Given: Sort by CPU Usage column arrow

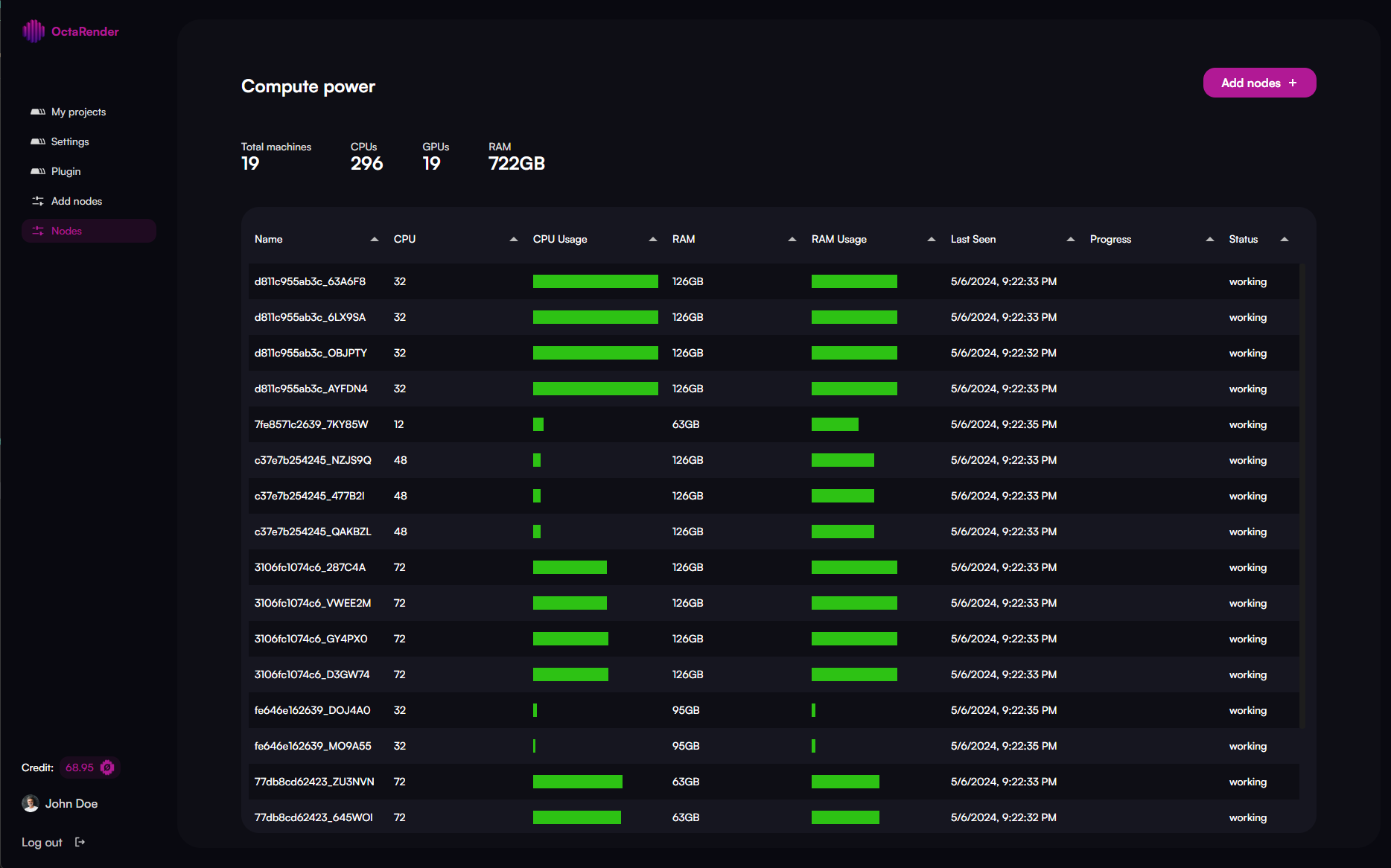Looking at the screenshot, I should pyautogui.click(x=653, y=239).
